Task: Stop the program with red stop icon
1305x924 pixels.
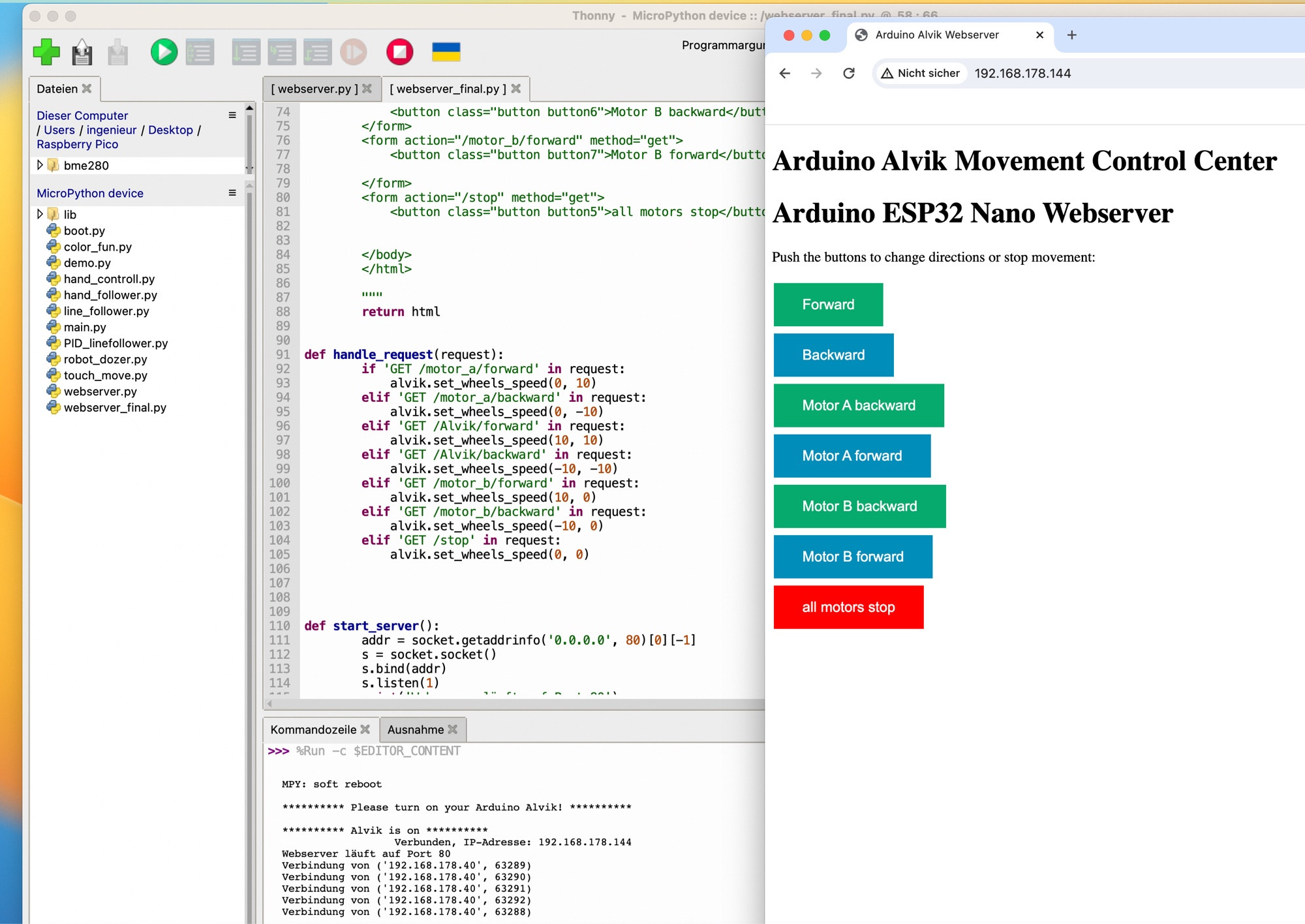Action: 400,52
